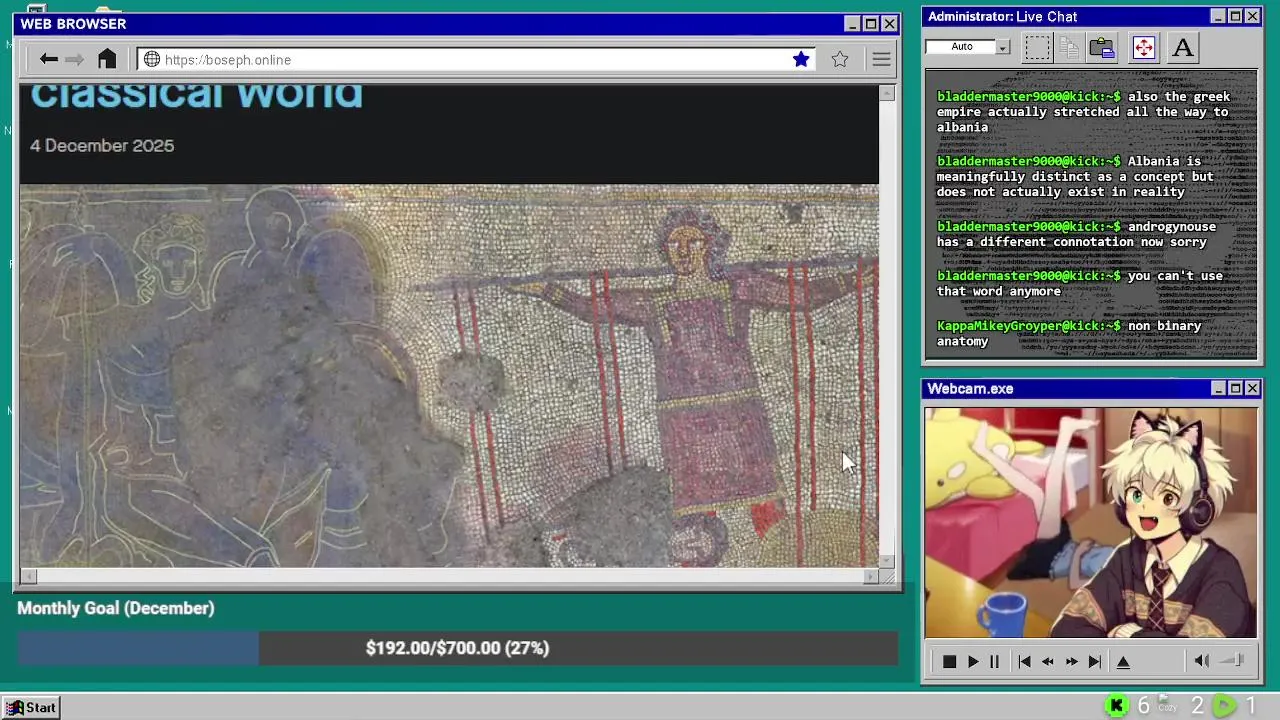Mute the Webcam.exe speaker icon
Screen dimensions: 1280x720
1202,660
